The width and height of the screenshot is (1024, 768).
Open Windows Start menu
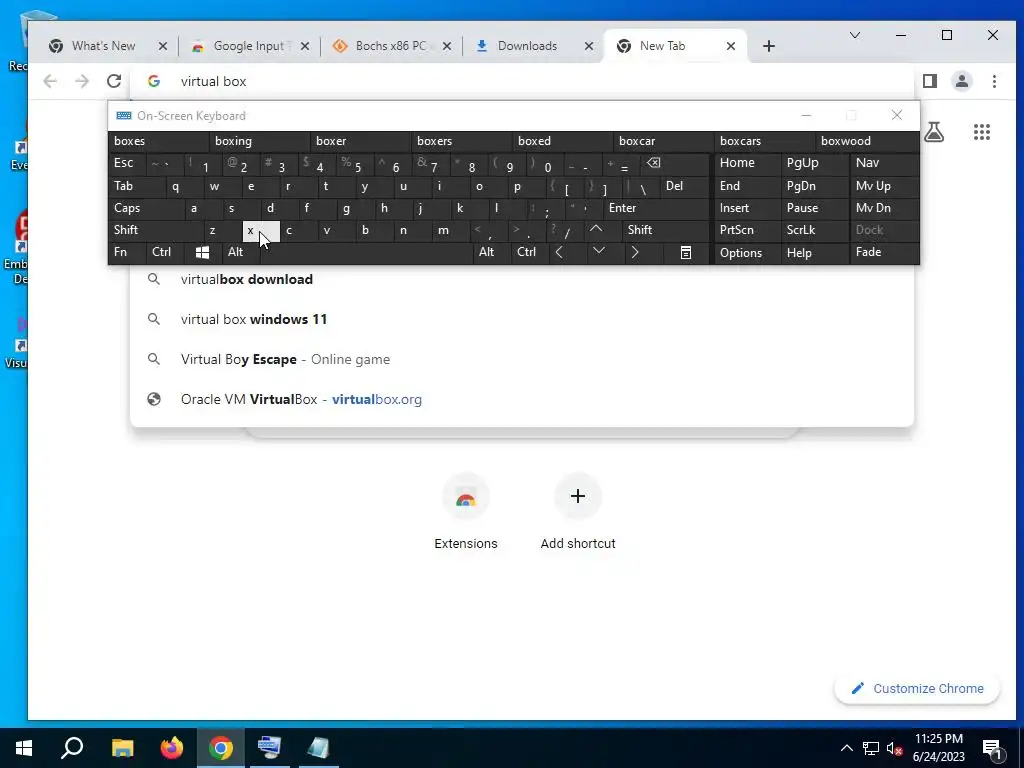[x=24, y=748]
